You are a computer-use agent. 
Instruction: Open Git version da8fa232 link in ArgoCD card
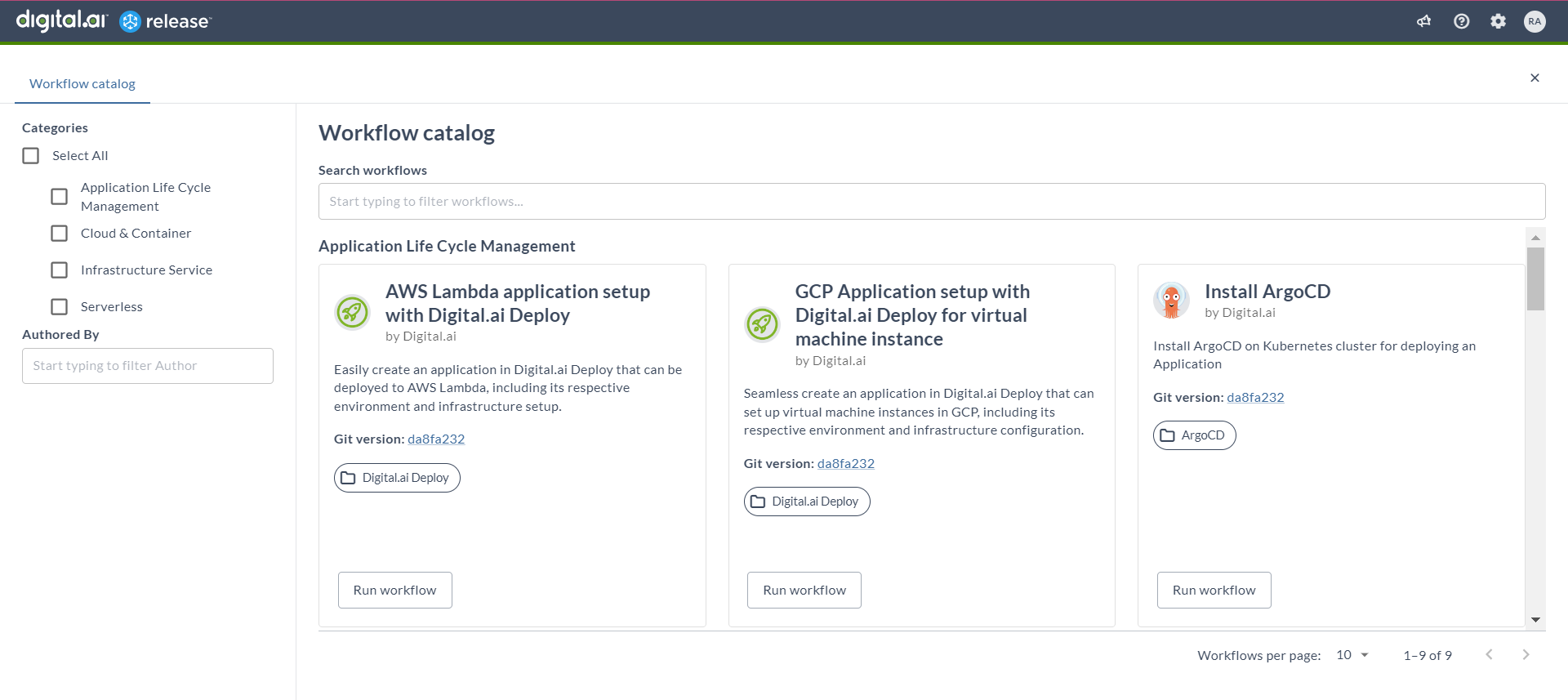point(1255,398)
